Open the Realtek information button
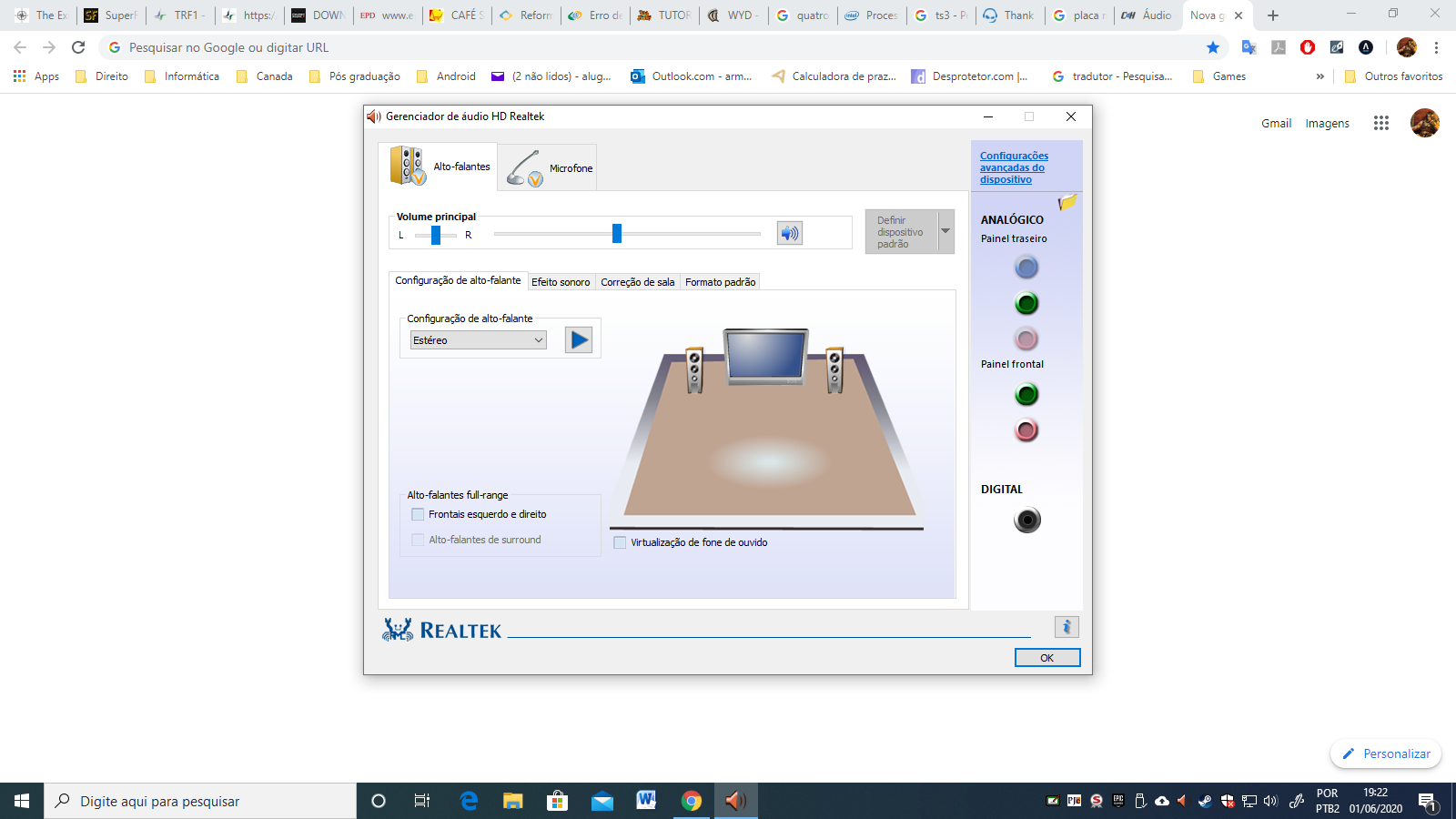Screen dimensions: 1456x819 [1067, 627]
